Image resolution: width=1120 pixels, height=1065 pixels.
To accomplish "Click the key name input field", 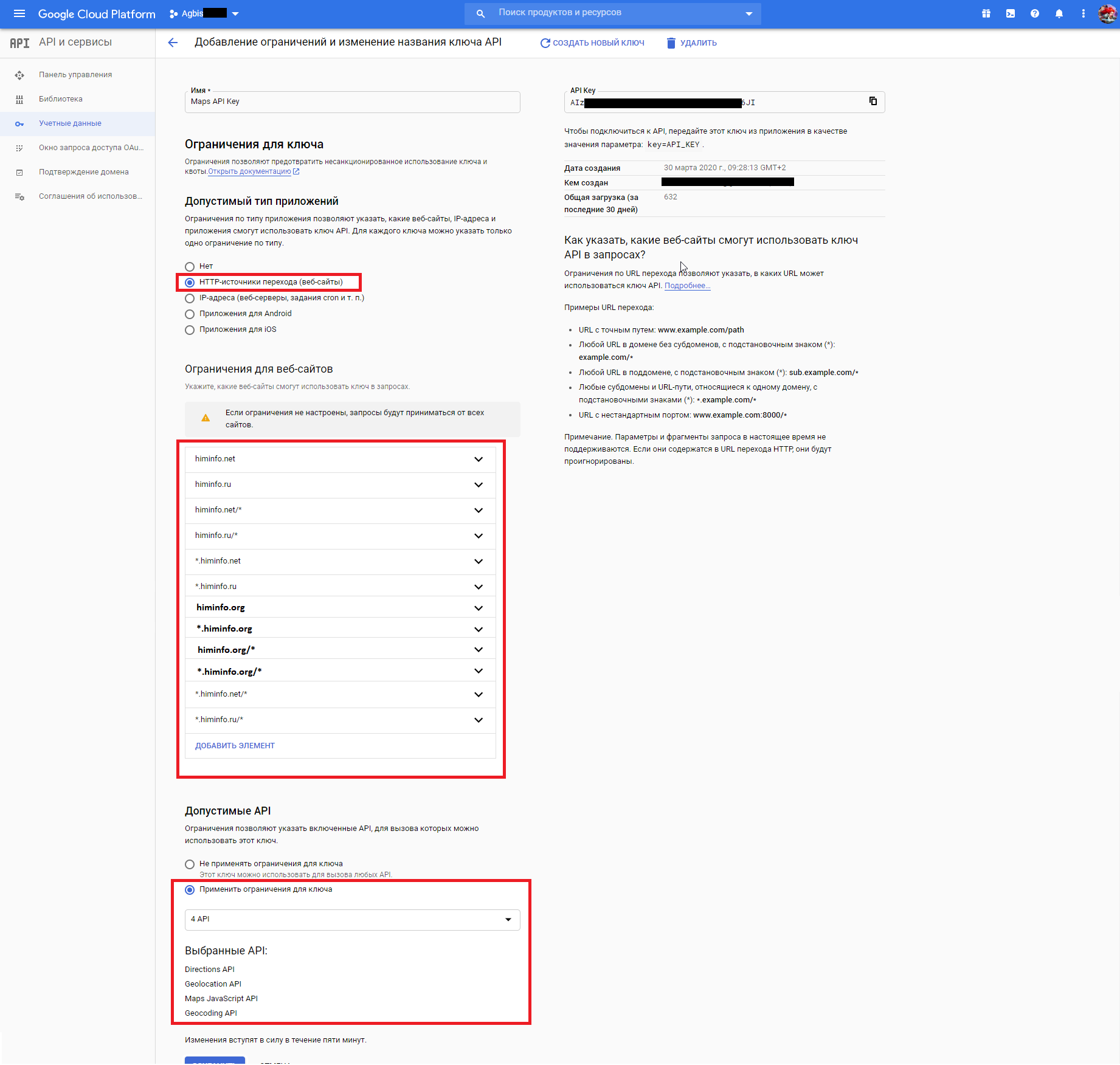I will point(353,102).
